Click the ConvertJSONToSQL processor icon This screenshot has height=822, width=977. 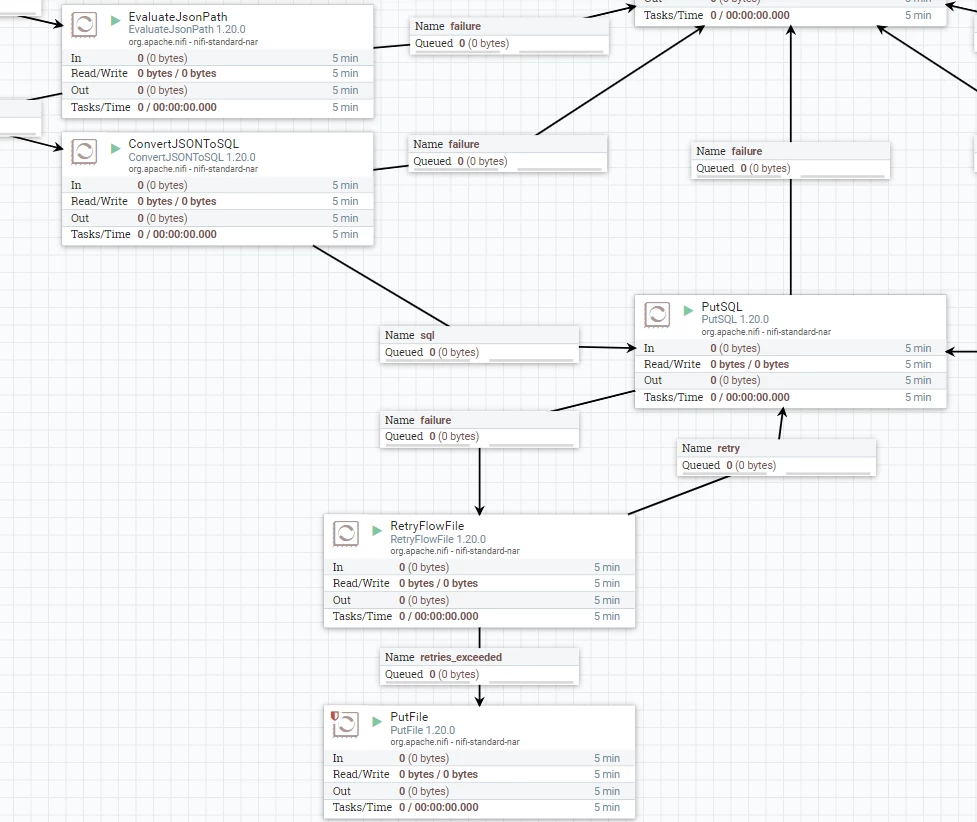click(84, 151)
